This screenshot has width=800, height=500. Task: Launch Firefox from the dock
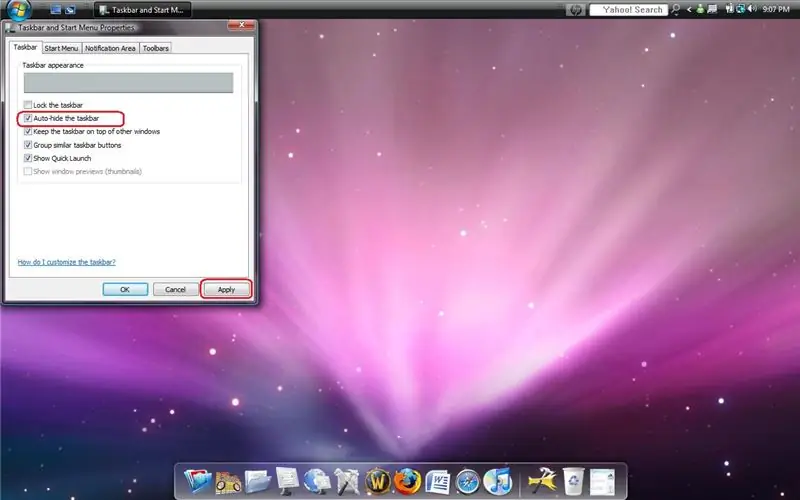point(407,481)
